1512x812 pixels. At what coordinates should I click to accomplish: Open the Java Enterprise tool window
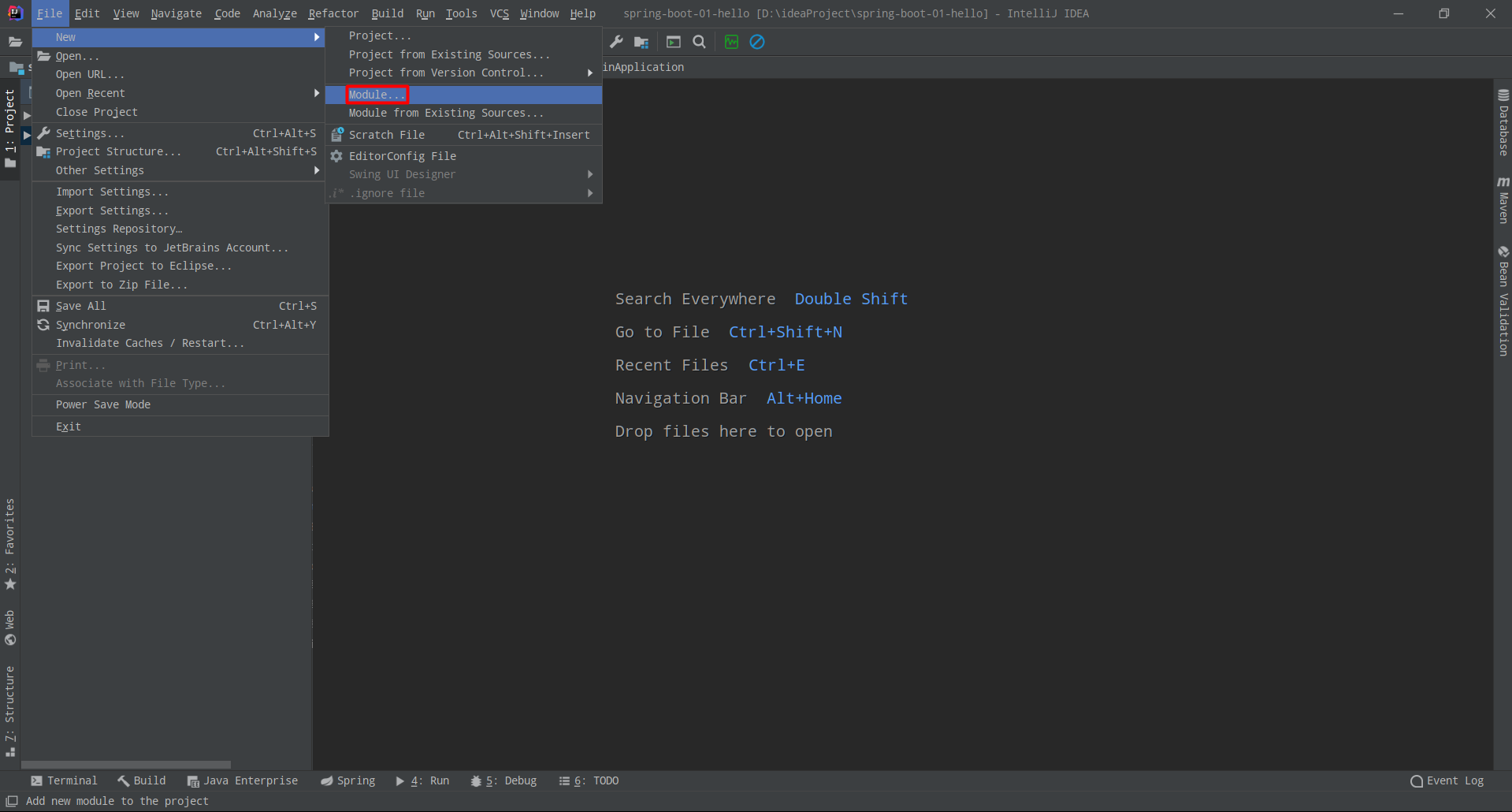tap(243, 780)
